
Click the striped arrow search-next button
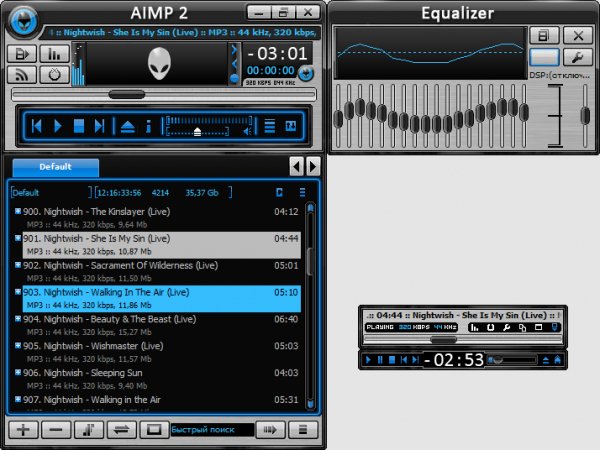point(271,430)
